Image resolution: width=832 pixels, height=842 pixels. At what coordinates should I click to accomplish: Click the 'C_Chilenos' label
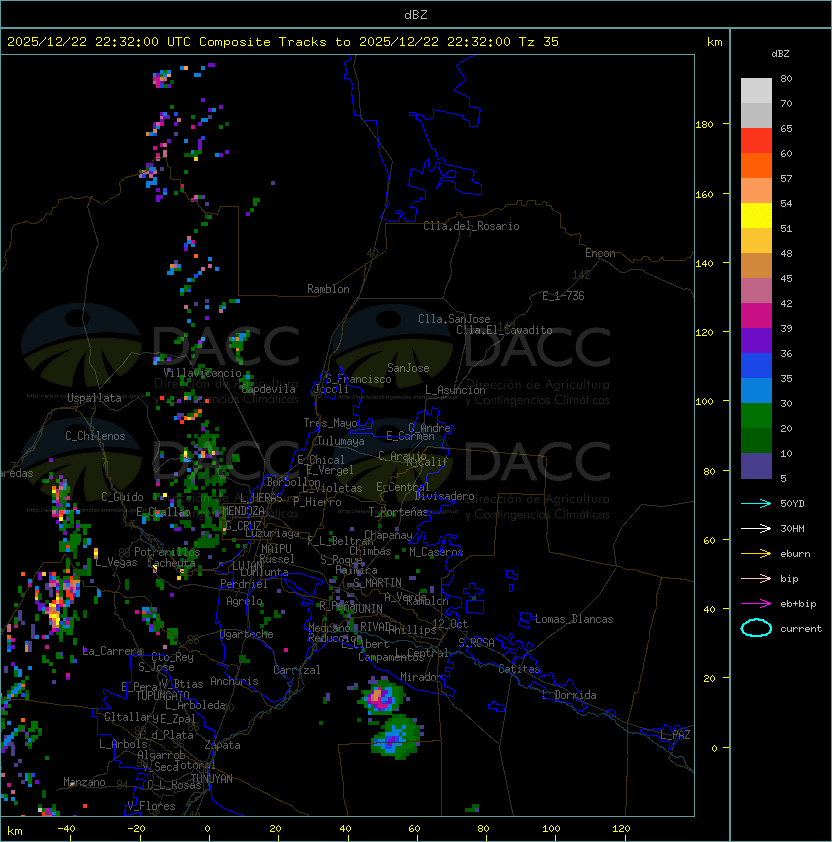coord(95,436)
